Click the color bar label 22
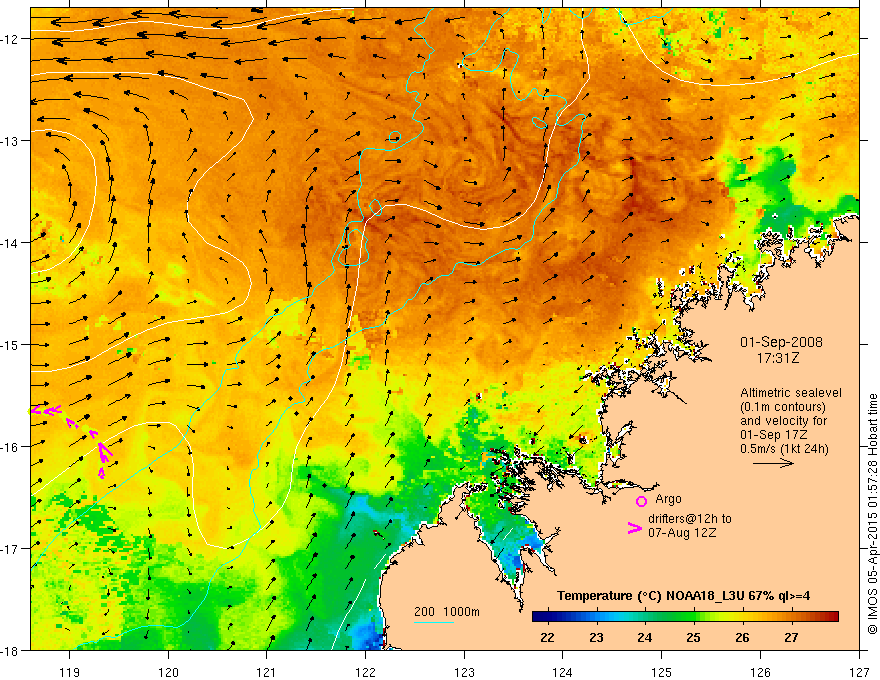The image size is (880, 680). tap(547, 637)
